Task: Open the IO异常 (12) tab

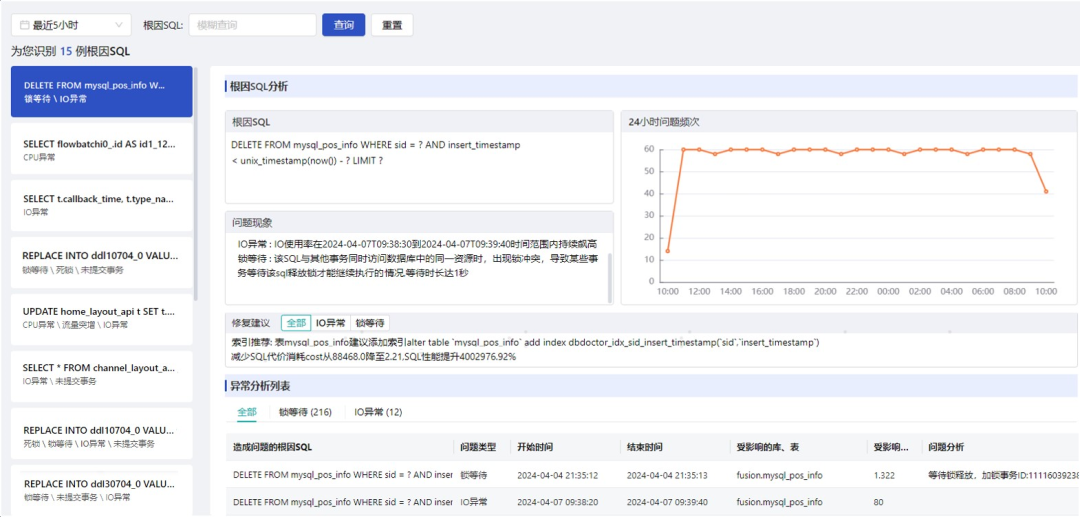Action: [x=378, y=412]
